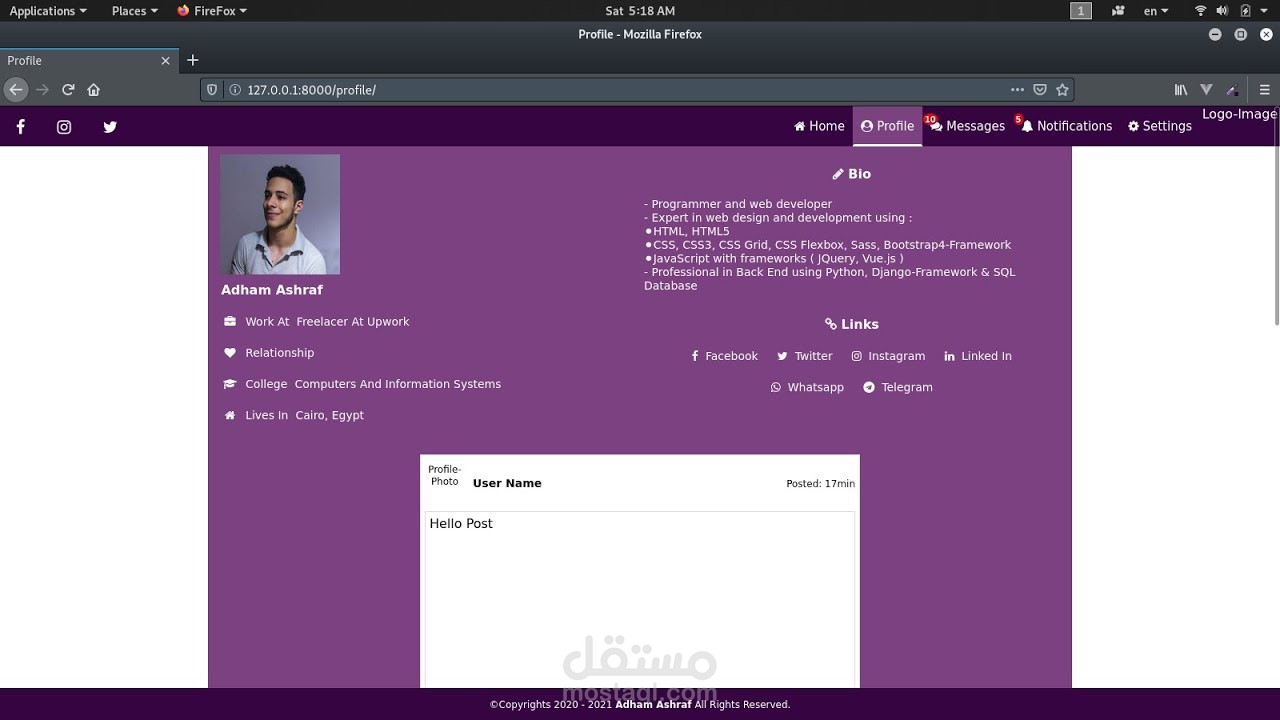This screenshot has height=720, width=1280.
Task: Open the Firefox hamburger menu
Action: point(1264,89)
